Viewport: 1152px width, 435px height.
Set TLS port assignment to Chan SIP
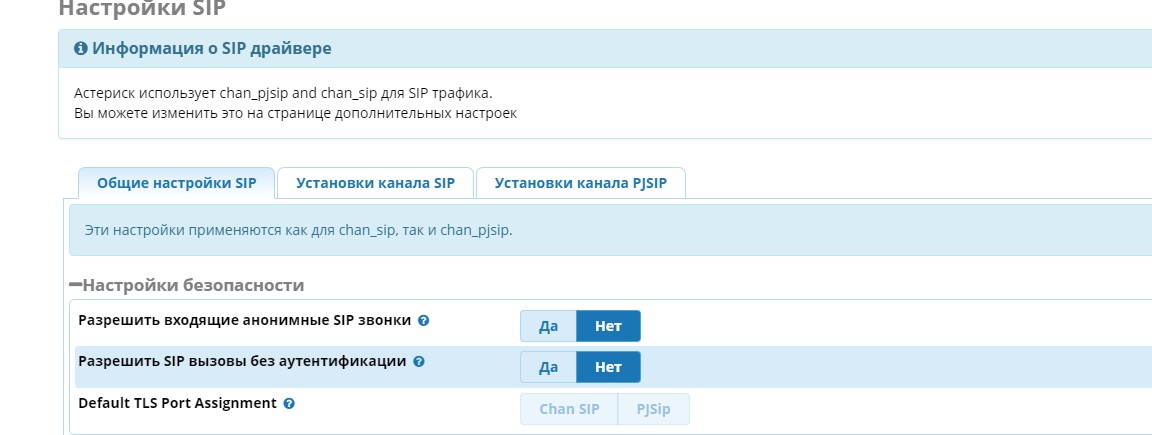point(569,409)
